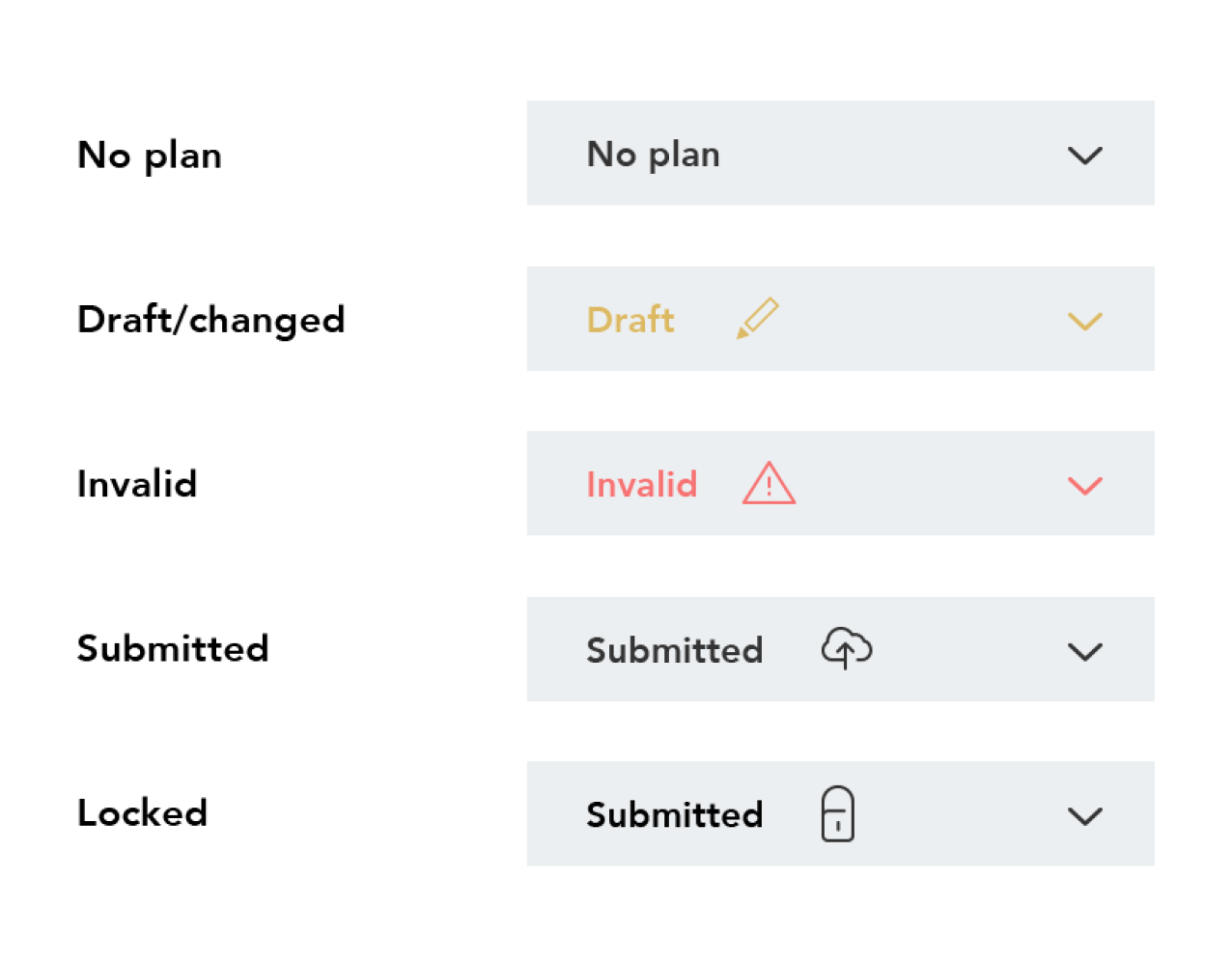
Task: Click 'Submitted' text next to cloud icon
Action: point(674,650)
